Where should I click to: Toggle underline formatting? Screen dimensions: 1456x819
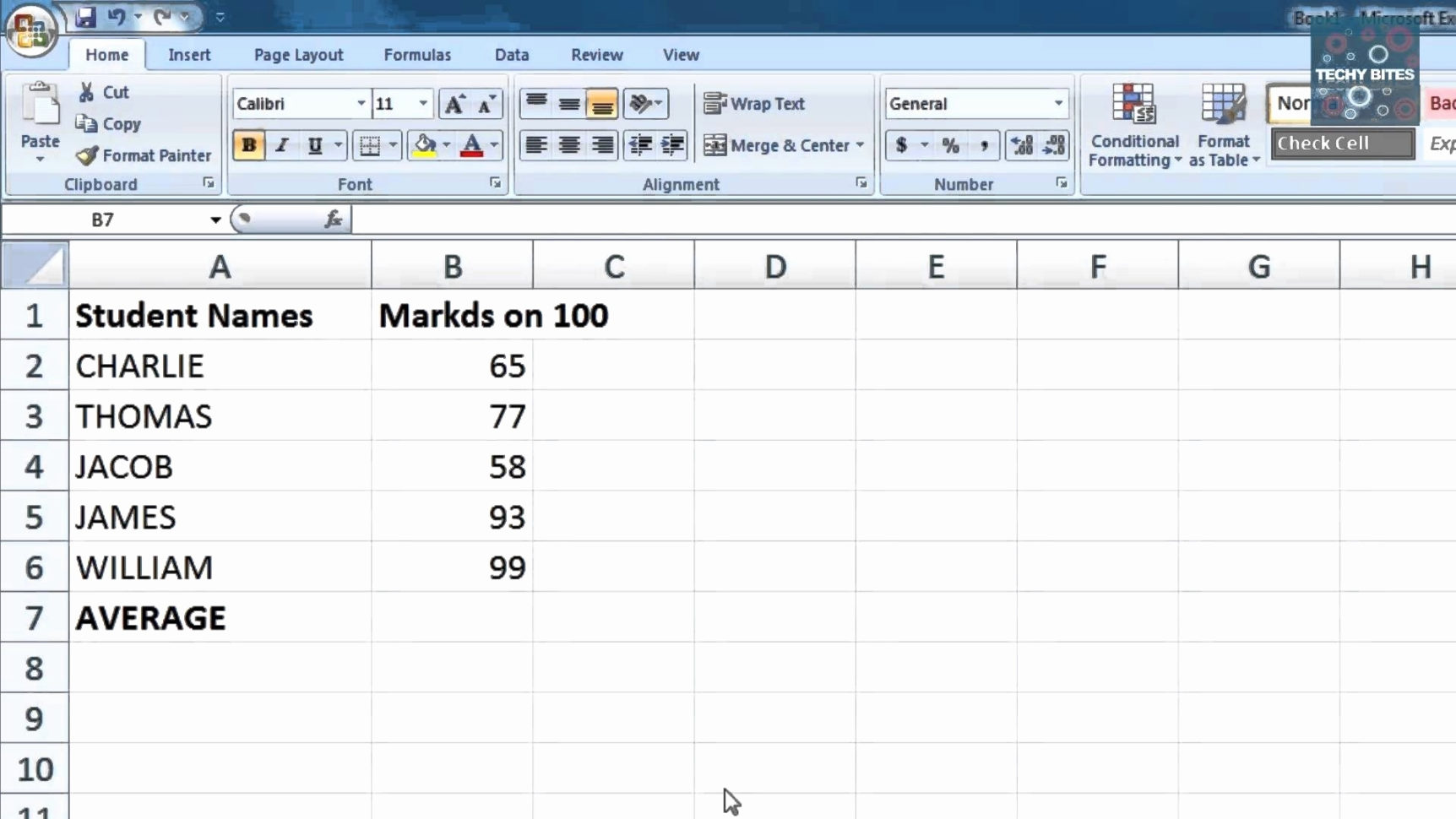point(313,145)
